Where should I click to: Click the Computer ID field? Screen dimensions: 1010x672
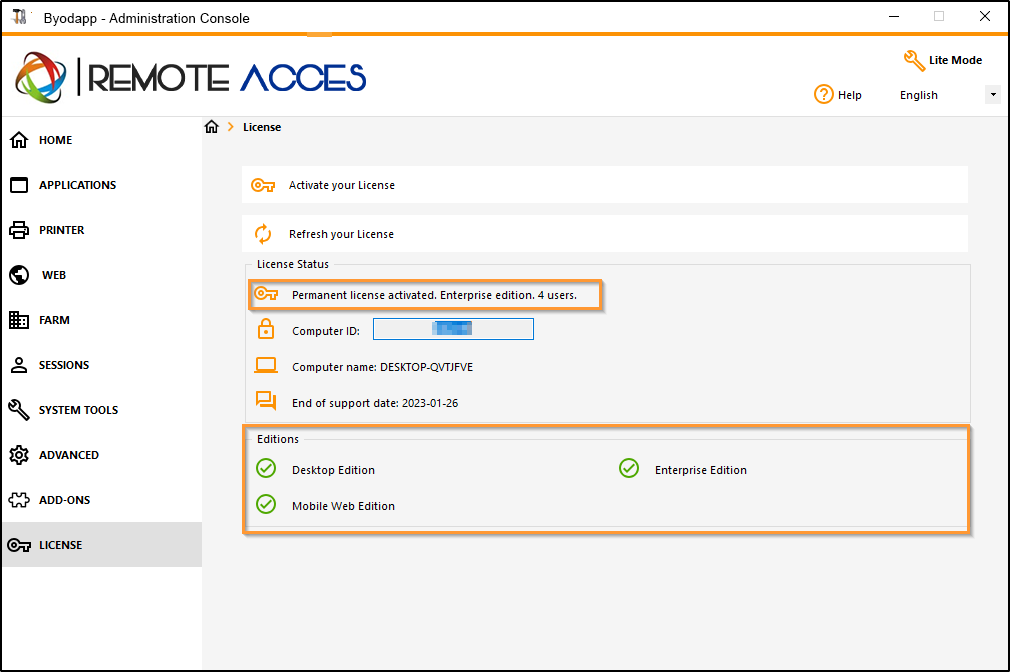[x=453, y=329]
